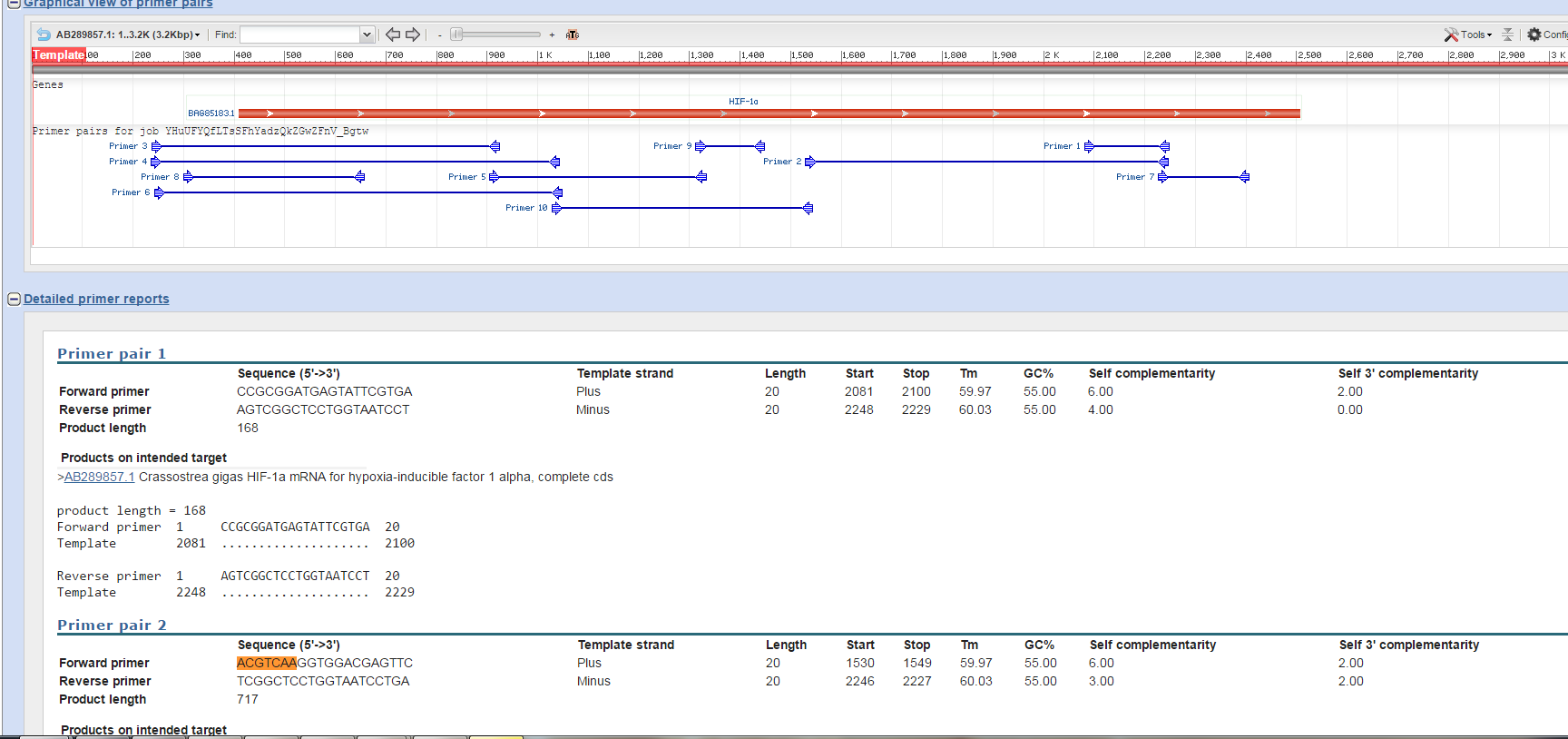Click Primer 9 reverse primer arrow
The image size is (1568, 739).
coord(760,146)
